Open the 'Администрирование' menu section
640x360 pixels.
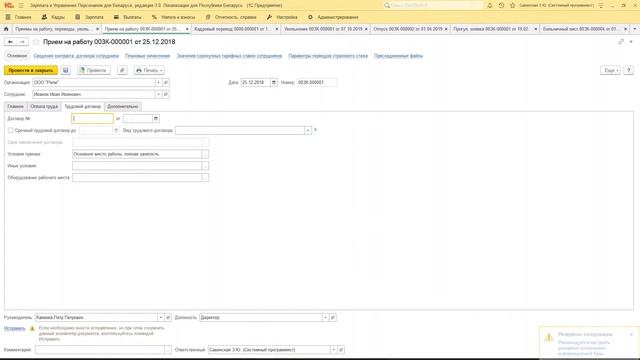[333, 17]
